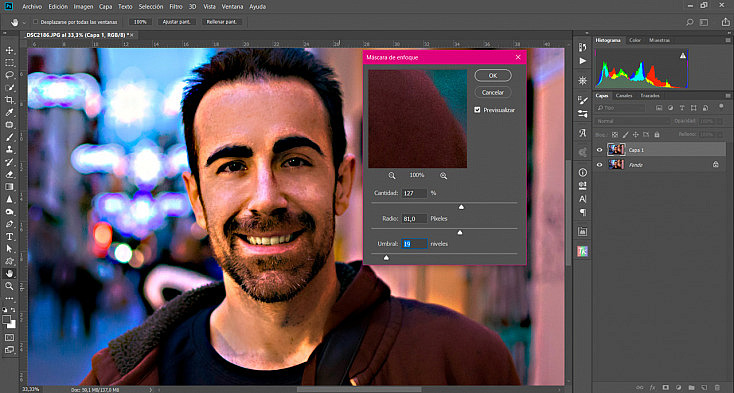Switch to the Color tab
This screenshot has height=393, width=734.
tap(635, 41)
